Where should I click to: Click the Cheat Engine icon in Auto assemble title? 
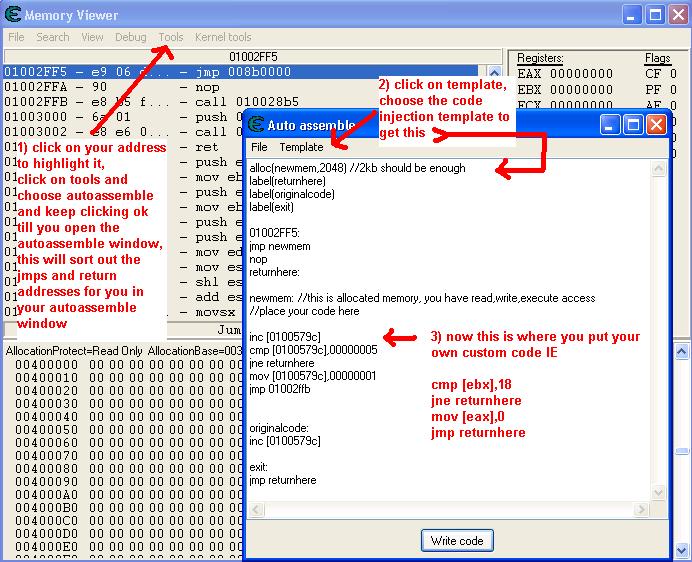256,124
